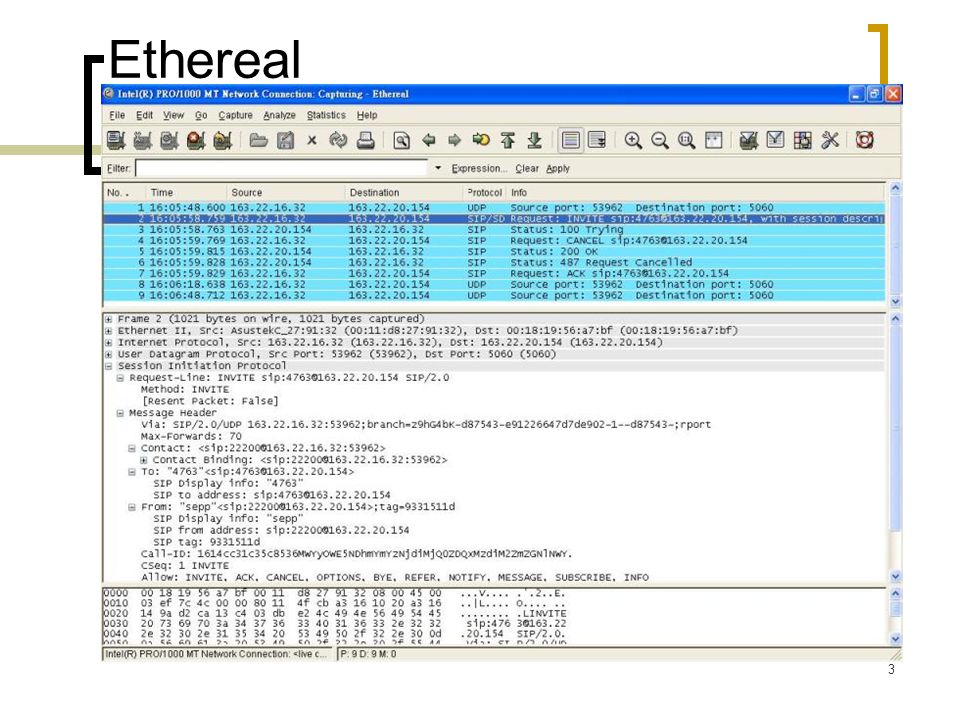Edit capture filters toolbar icon
The image size is (960, 720).
click(x=748, y=140)
